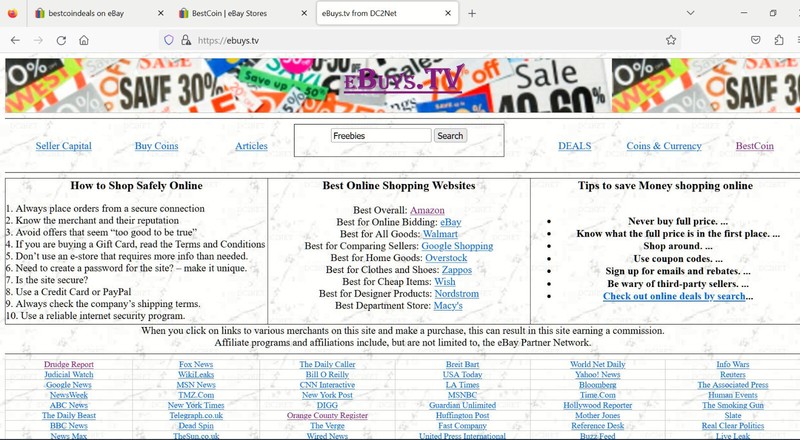Open the Nordstrom link
This screenshot has width=800, height=440.
point(457,294)
